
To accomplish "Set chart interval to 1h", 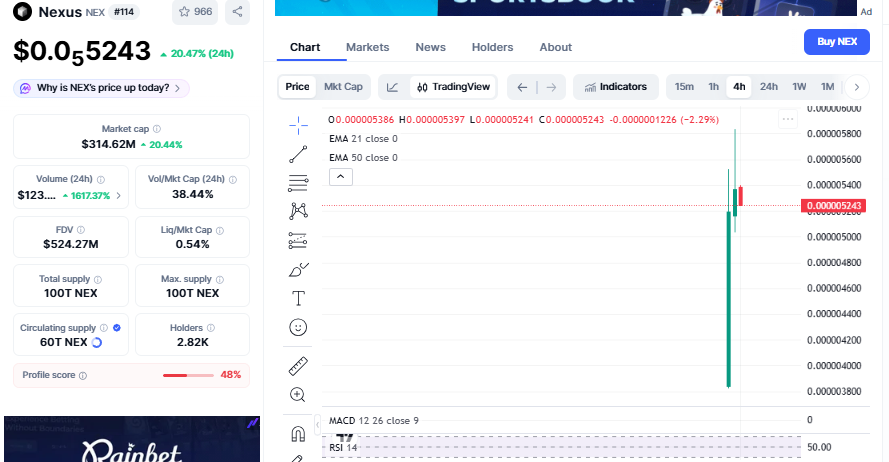I will tap(713, 87).
